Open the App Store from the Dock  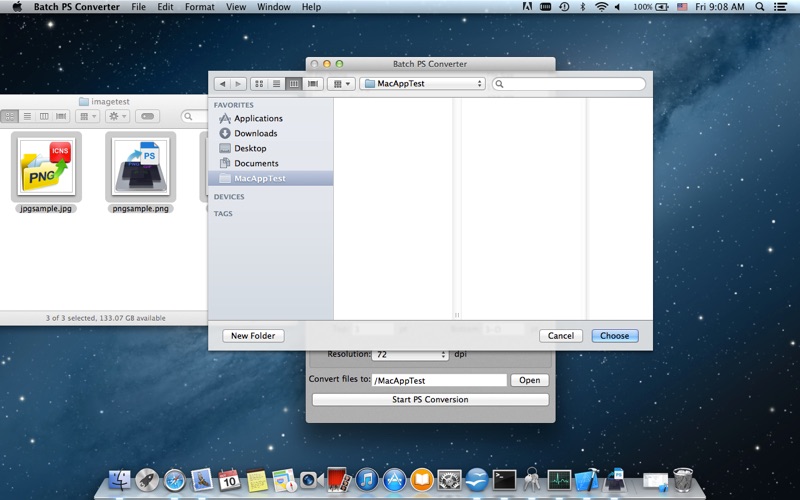[394, 480]
